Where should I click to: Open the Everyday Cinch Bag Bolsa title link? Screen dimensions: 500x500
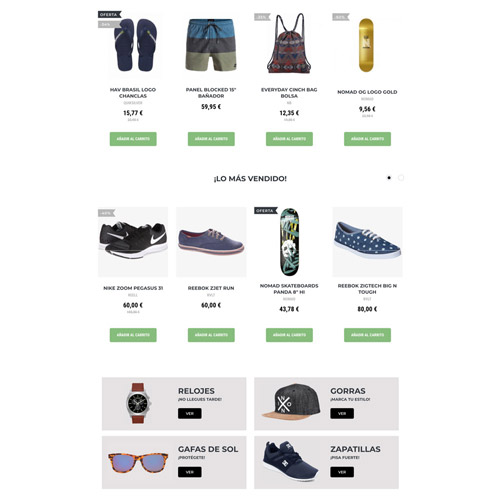(289, 93)
